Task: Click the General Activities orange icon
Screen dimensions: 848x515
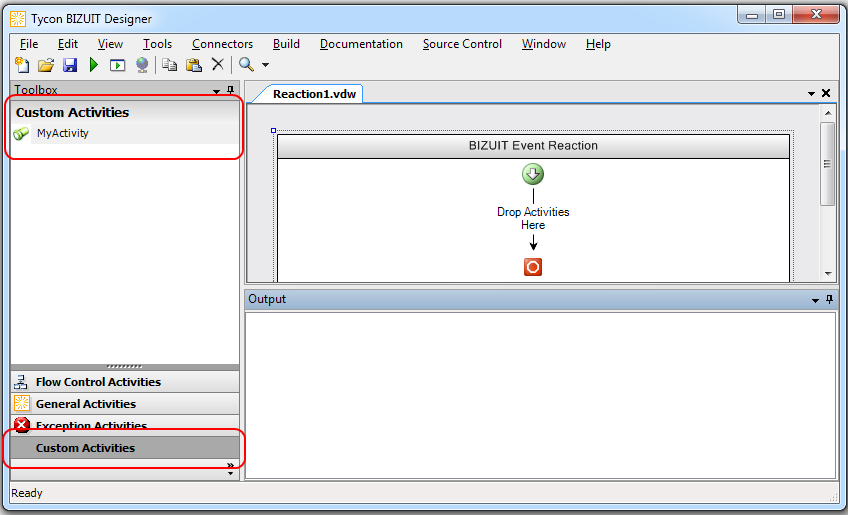Action: (22, 404)
